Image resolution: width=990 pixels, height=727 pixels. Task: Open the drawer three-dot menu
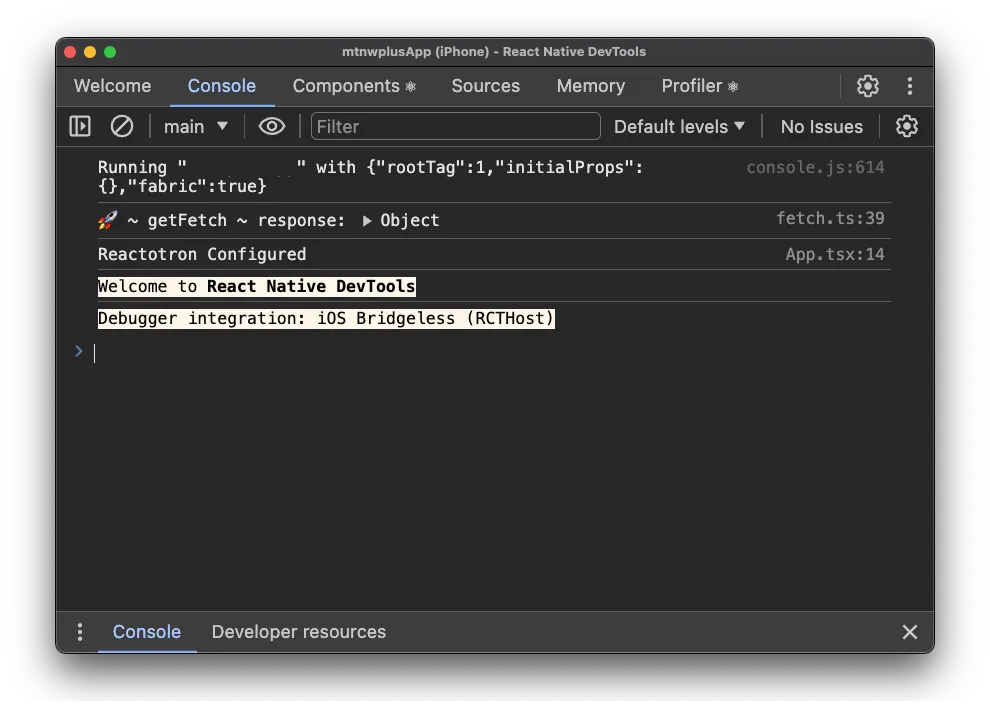[80, 632]
